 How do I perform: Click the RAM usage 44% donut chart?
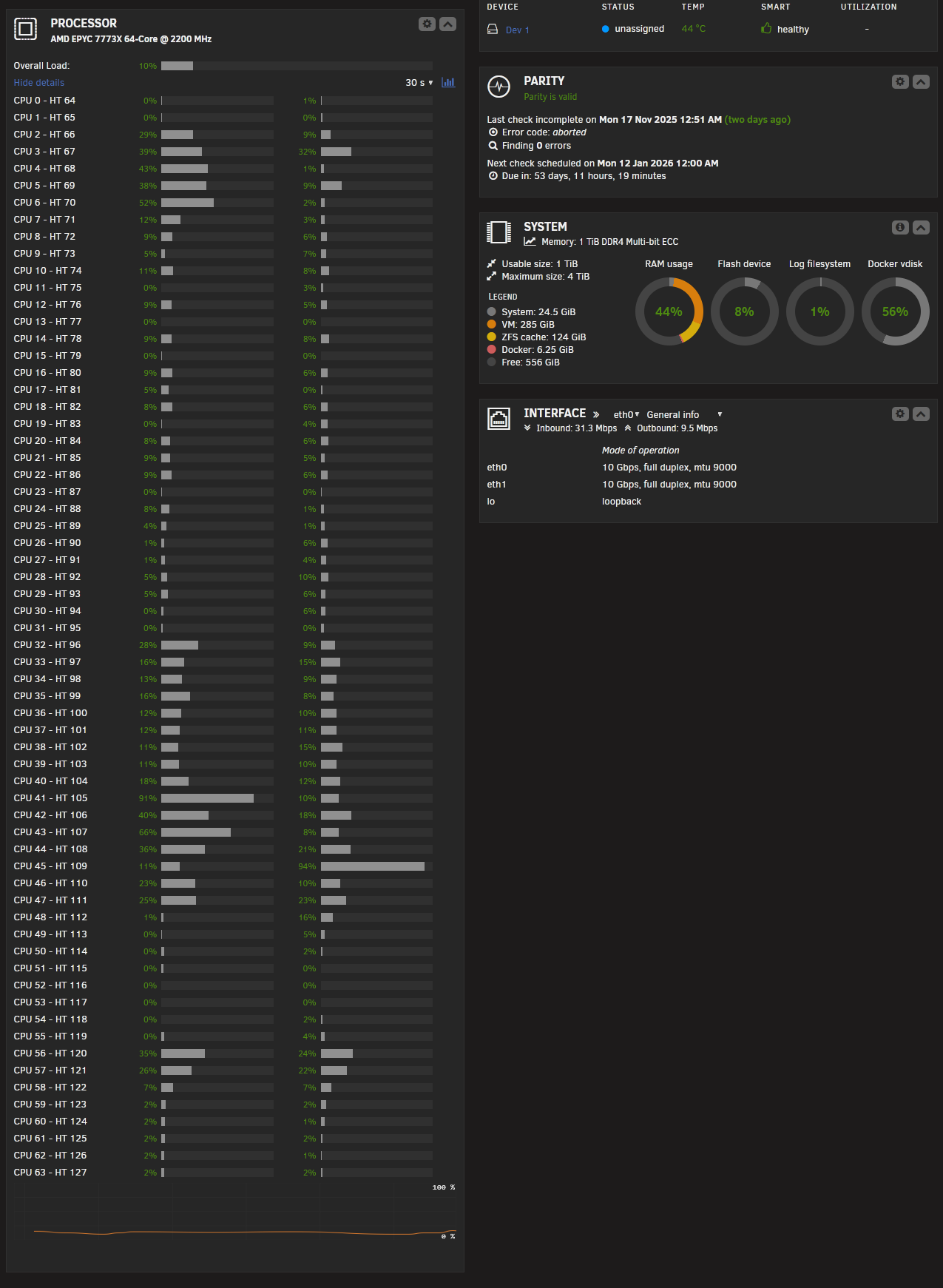click(669, 311)
